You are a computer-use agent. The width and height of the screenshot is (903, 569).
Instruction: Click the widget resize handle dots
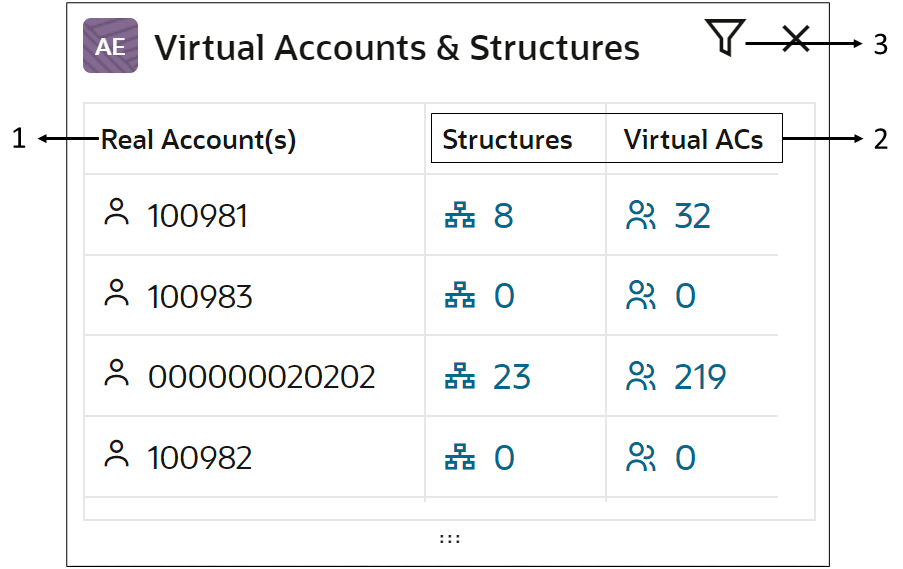(x=450, y=539)
